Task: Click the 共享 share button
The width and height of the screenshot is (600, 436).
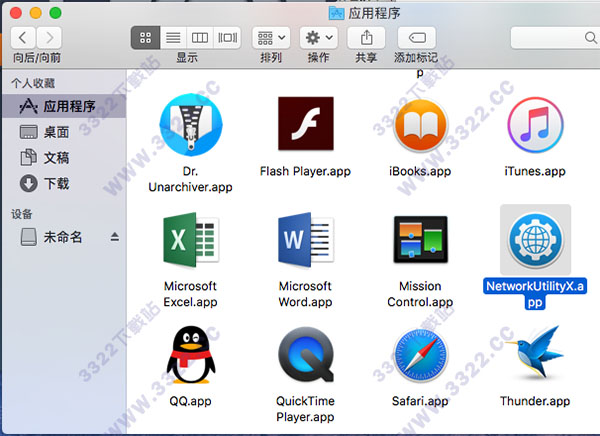Action: coord(366,38)
